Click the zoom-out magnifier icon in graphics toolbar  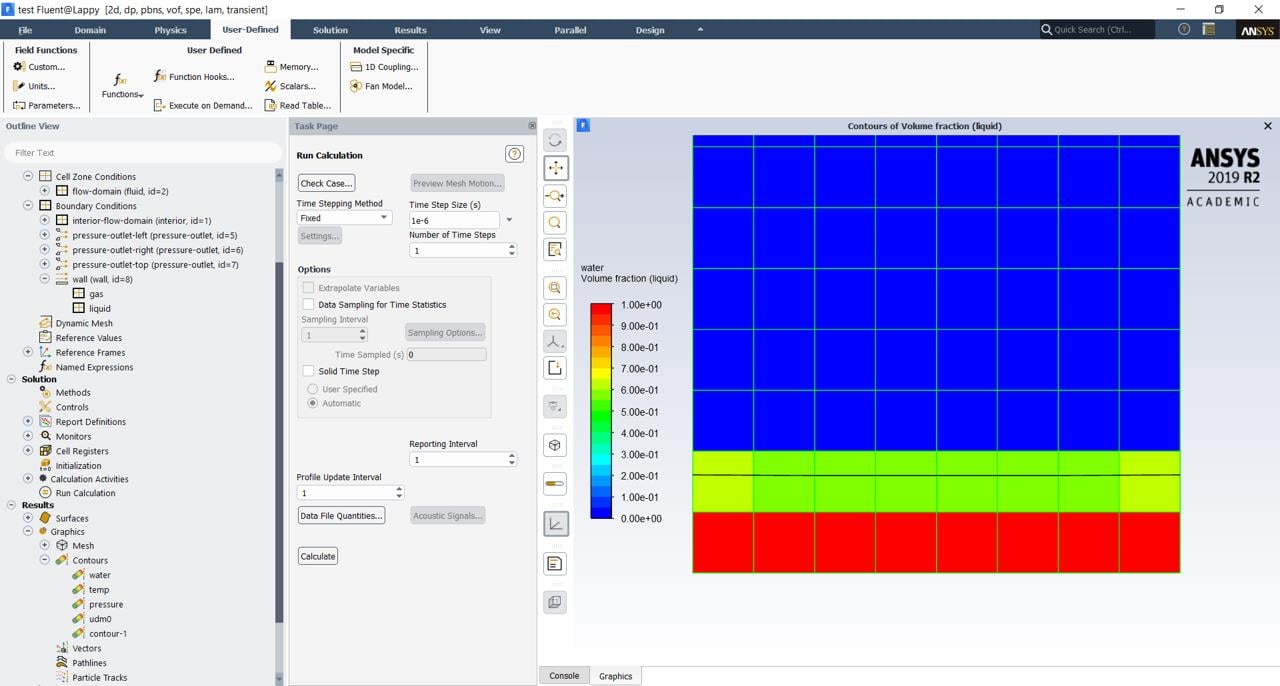tap(555, 315)
